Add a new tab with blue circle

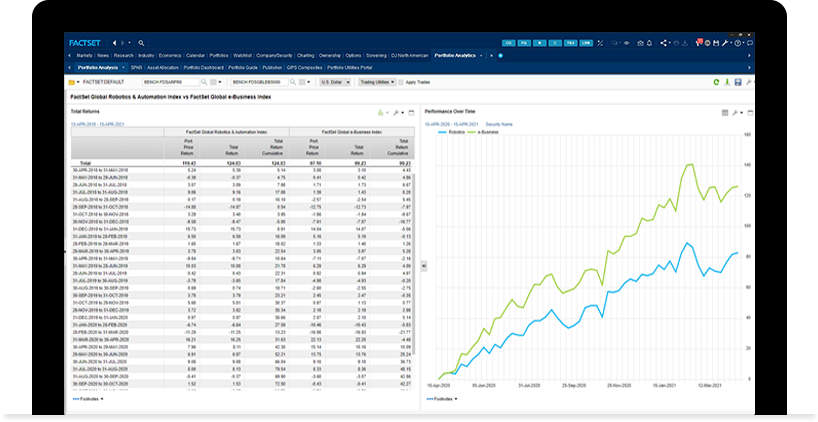[500, 55]
